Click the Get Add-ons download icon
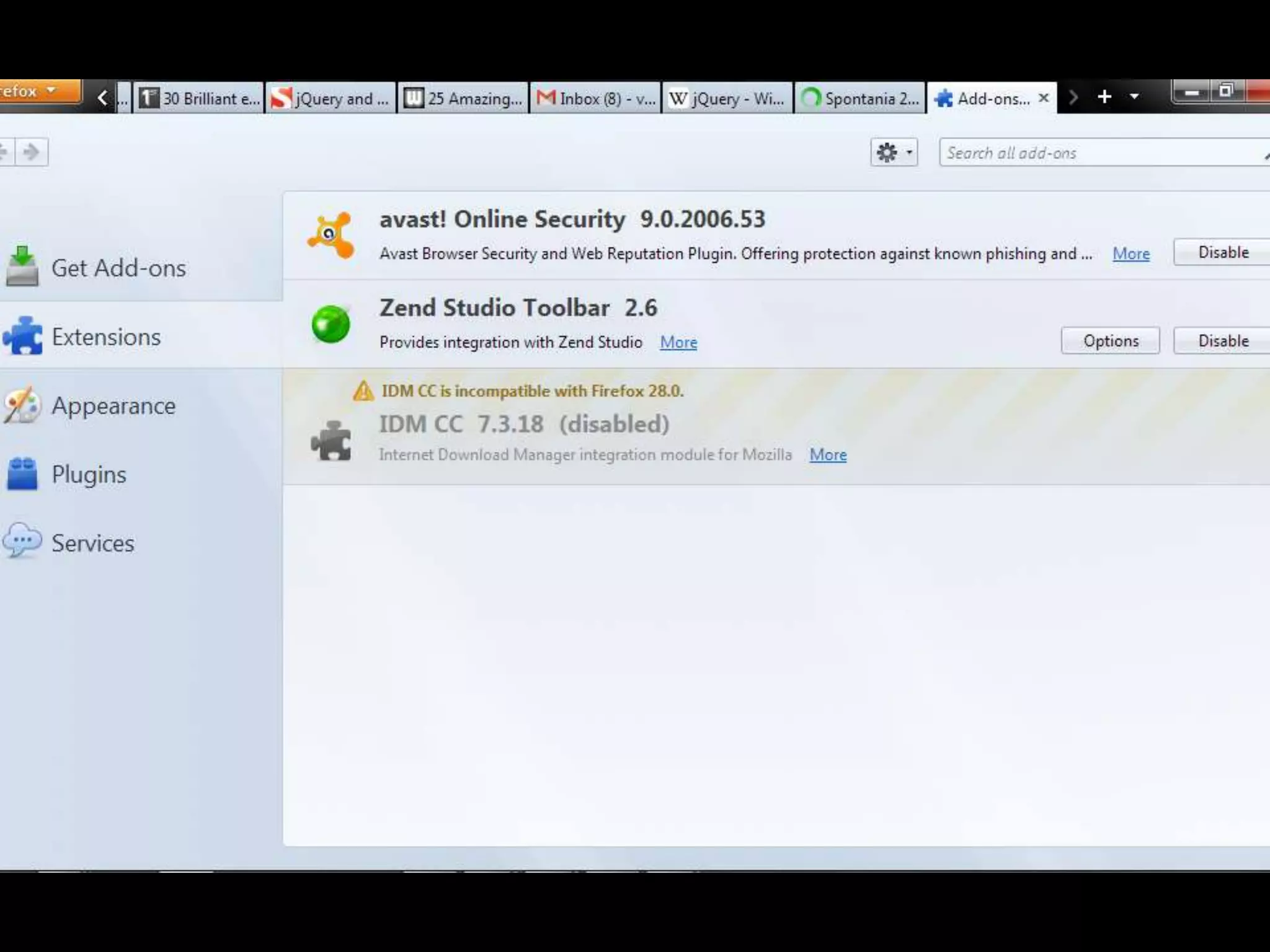Screen dimensions: 1270x952 [22, 266]
